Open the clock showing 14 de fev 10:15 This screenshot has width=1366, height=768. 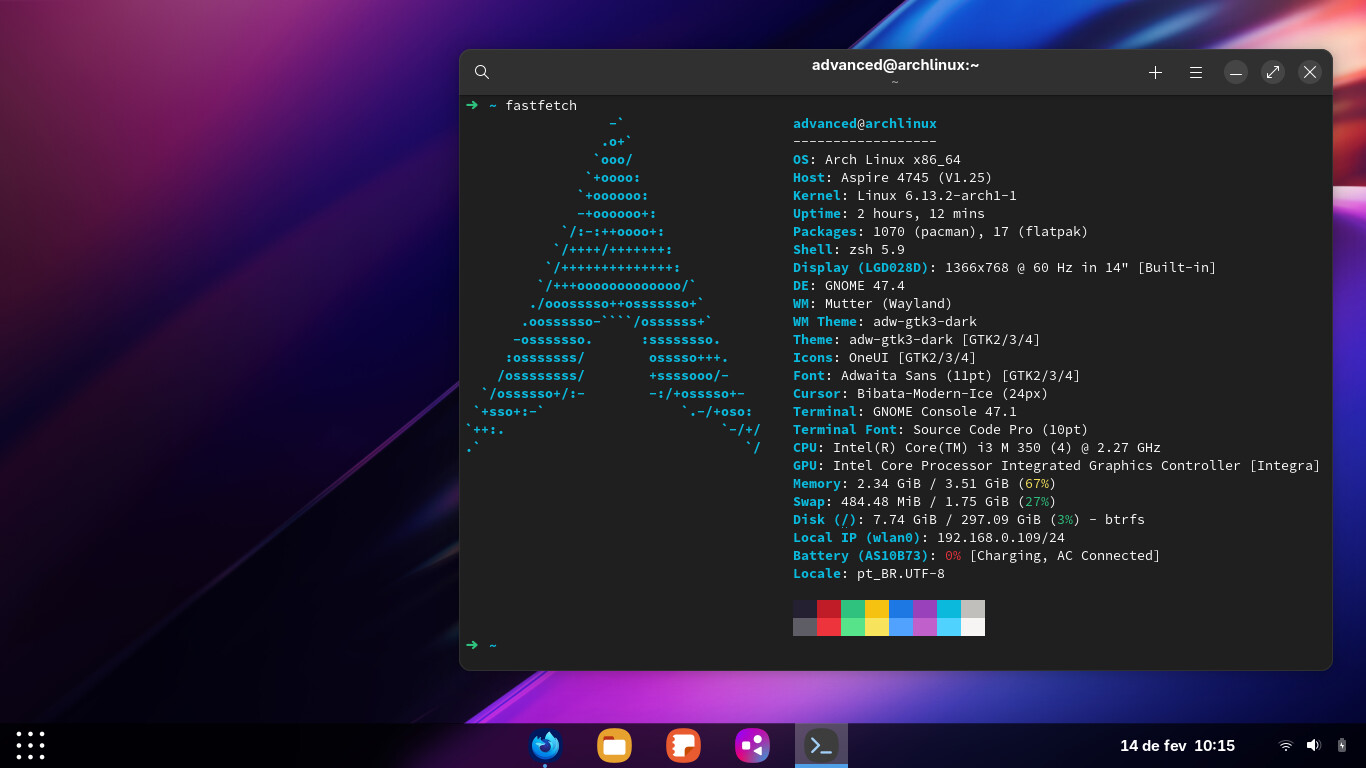point(1177,745)
